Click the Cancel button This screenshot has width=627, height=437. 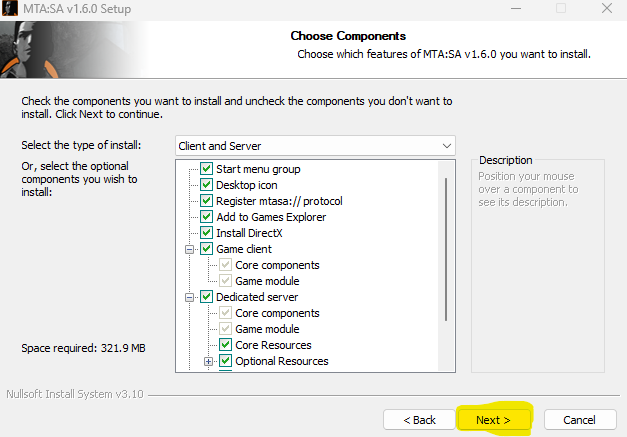(580, 420)
